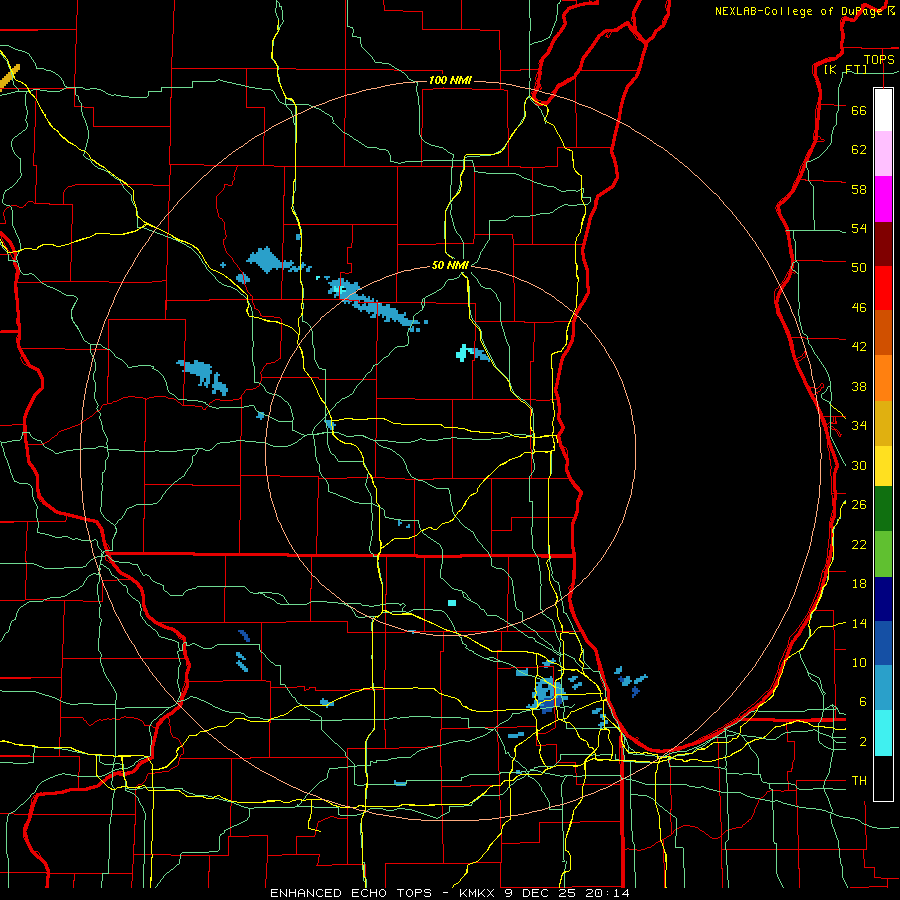This screenshot has width=900, height=900.
Task: Click the 30 scale value
Action: [859, 465]
